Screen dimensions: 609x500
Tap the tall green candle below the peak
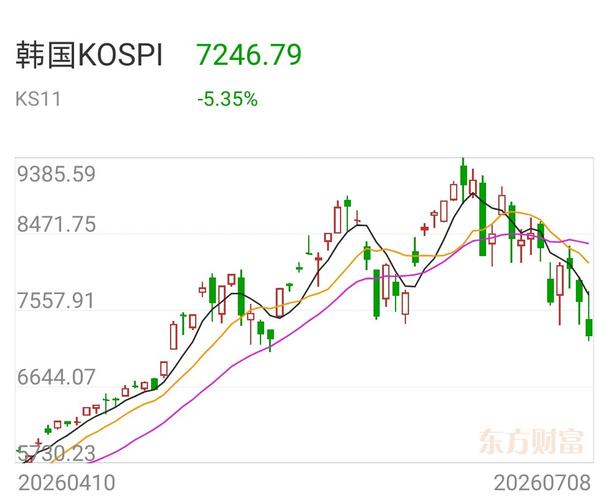(482, 219)
